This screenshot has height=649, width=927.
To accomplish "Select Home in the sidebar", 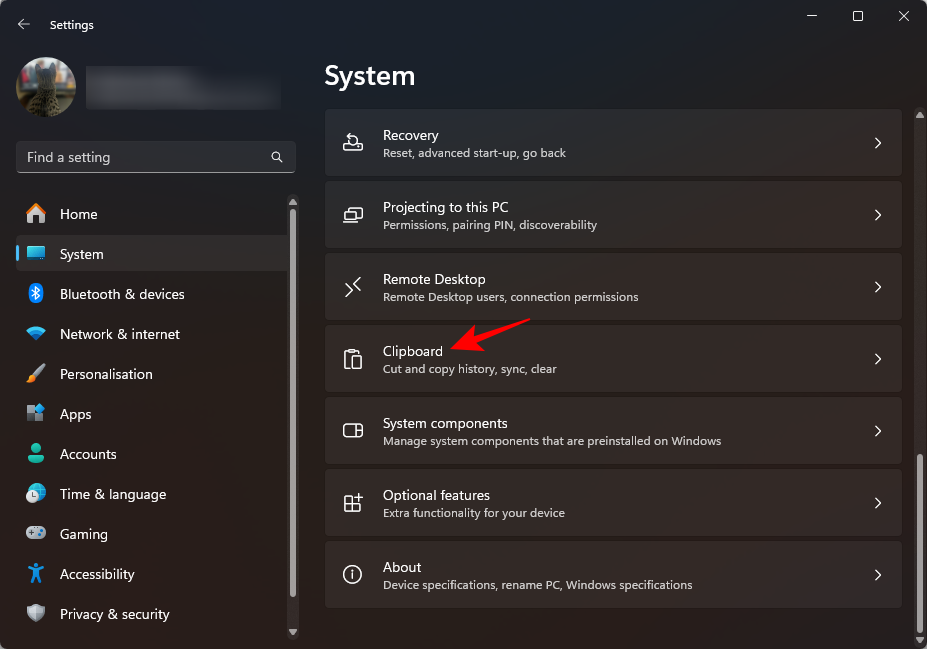I will coord(78,214).
